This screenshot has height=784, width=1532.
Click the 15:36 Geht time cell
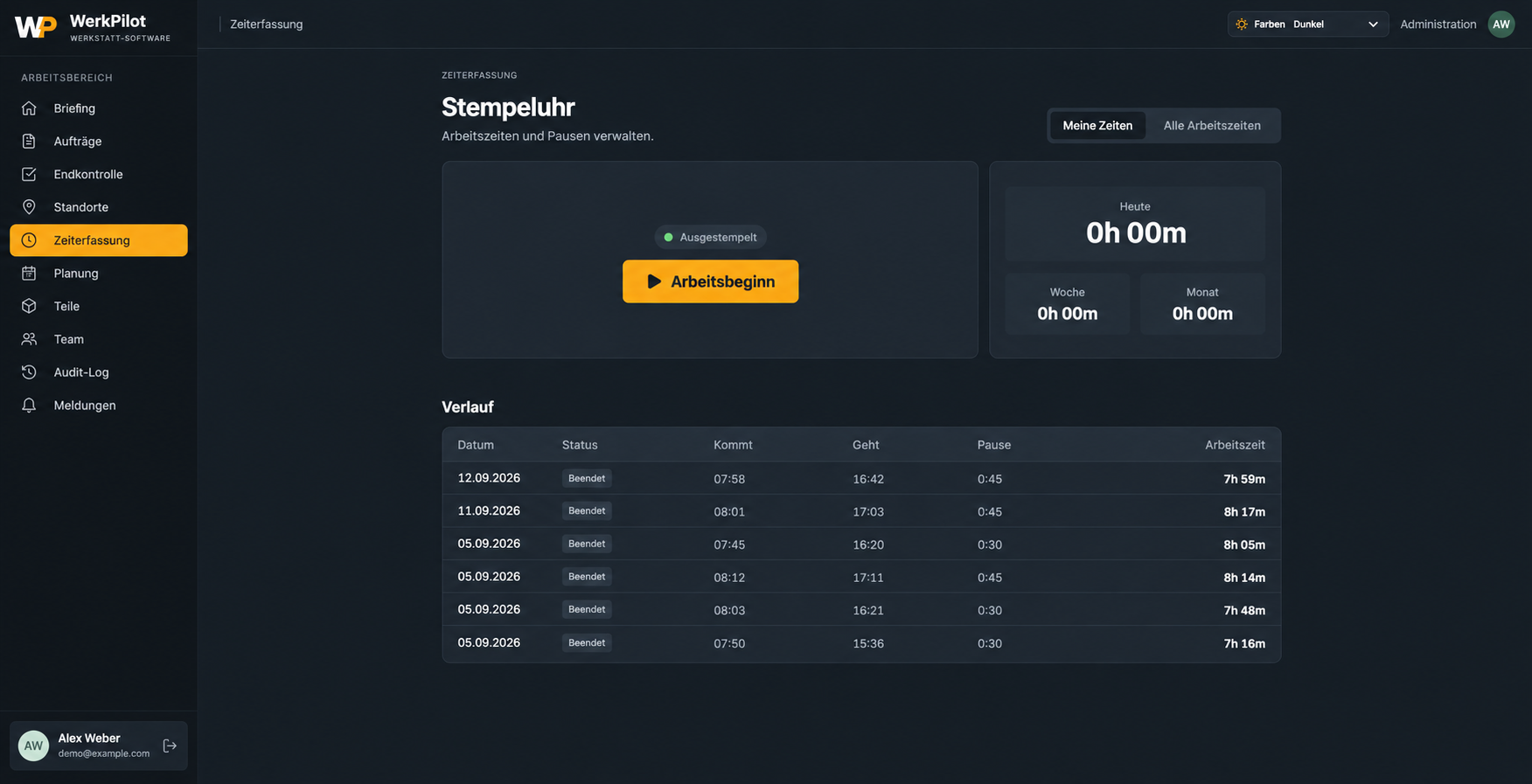pos(868,643)
